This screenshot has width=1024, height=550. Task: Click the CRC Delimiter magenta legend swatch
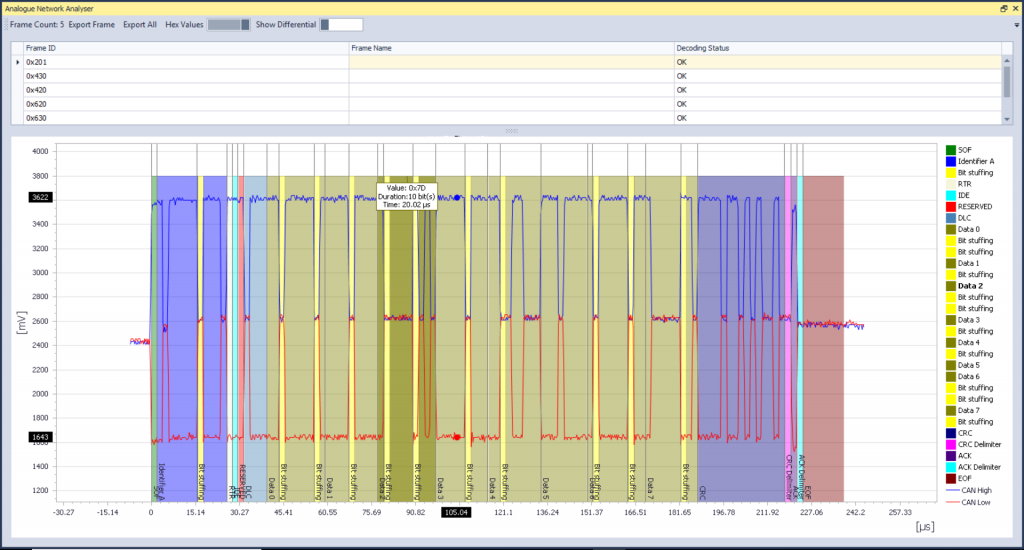click(949, 444)
